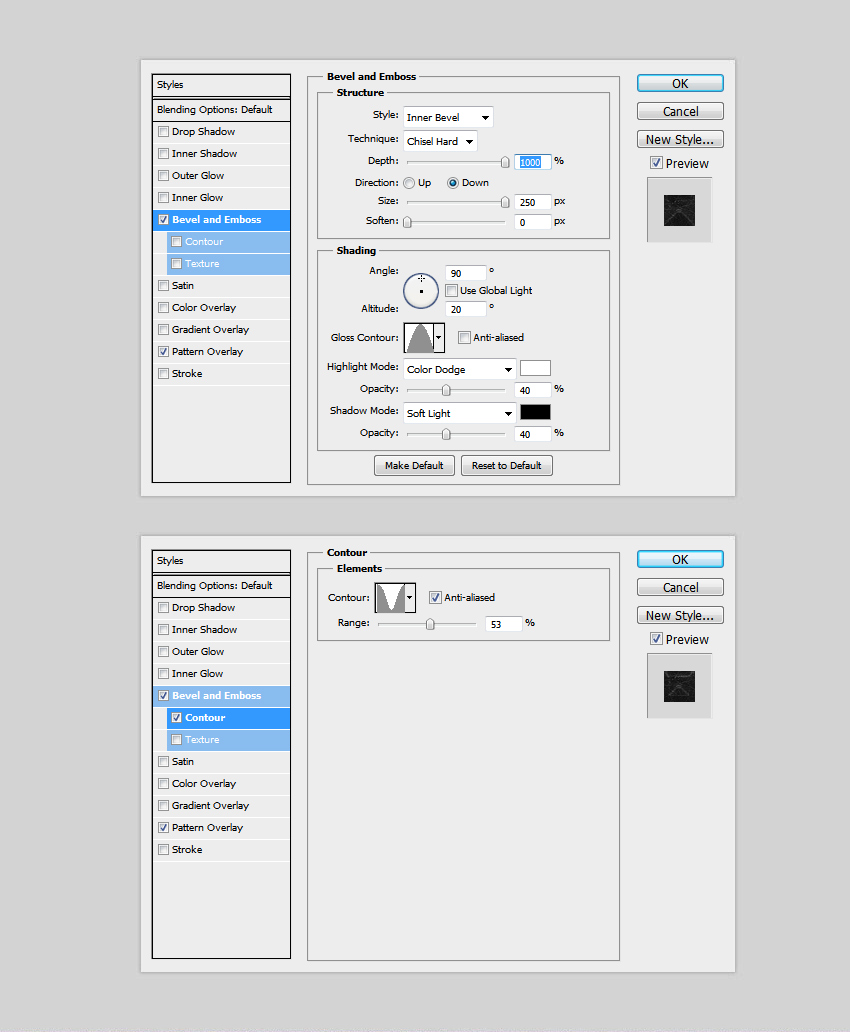Click the Size value field (250)
The width and height of the screenshot is (850, 1032).
click(533, 202)
